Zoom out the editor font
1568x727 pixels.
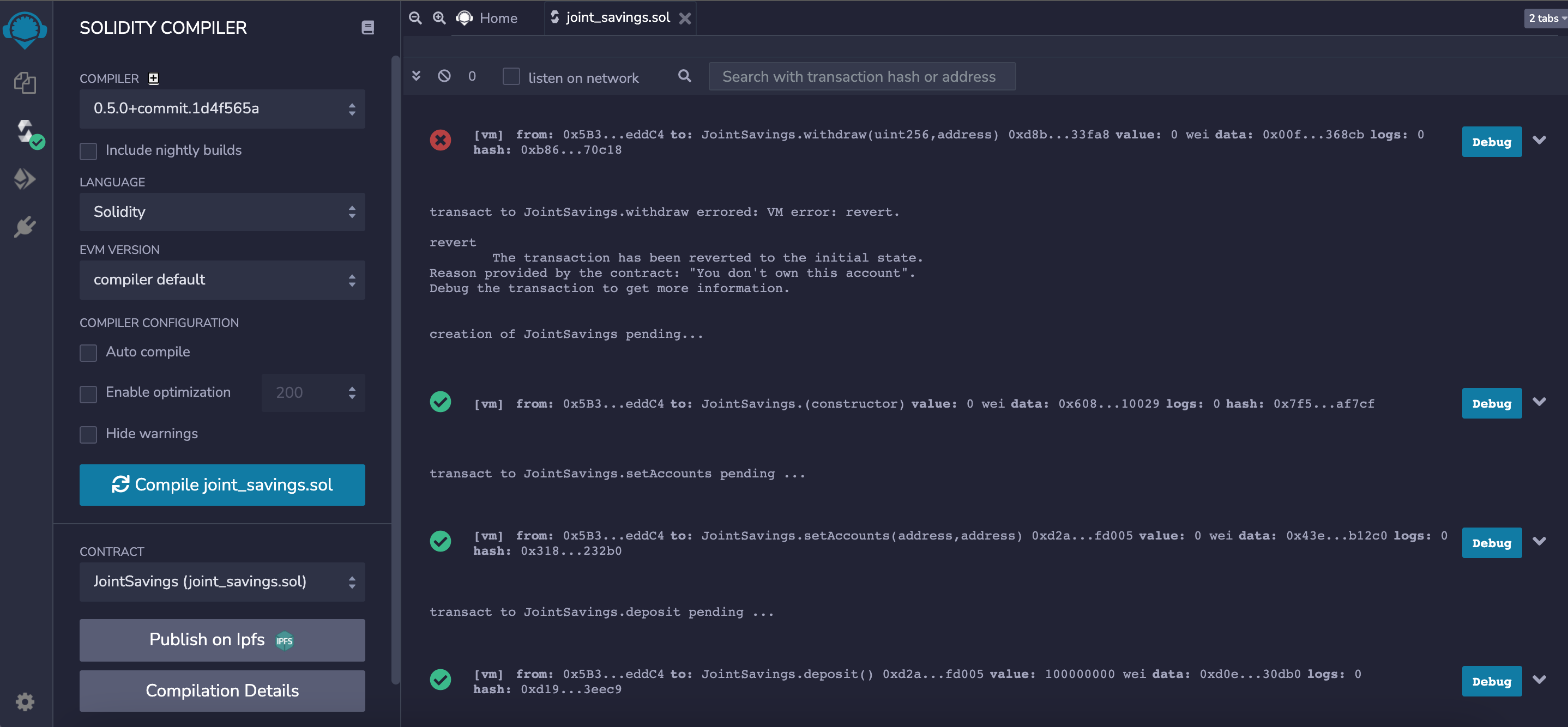pos(415,18)
